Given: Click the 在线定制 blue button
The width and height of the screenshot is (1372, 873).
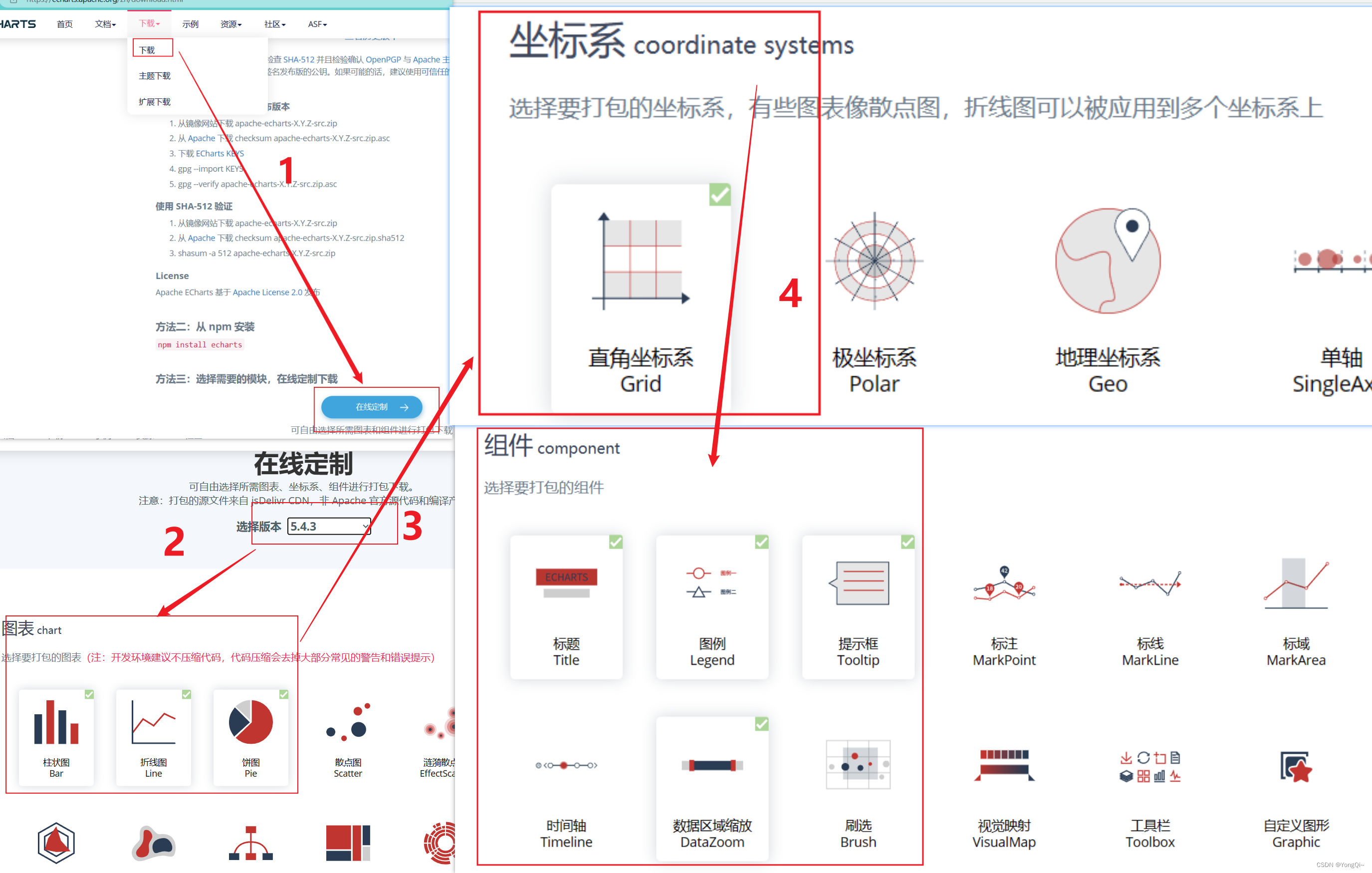Looking at the screenshot, I should [372, 407].
